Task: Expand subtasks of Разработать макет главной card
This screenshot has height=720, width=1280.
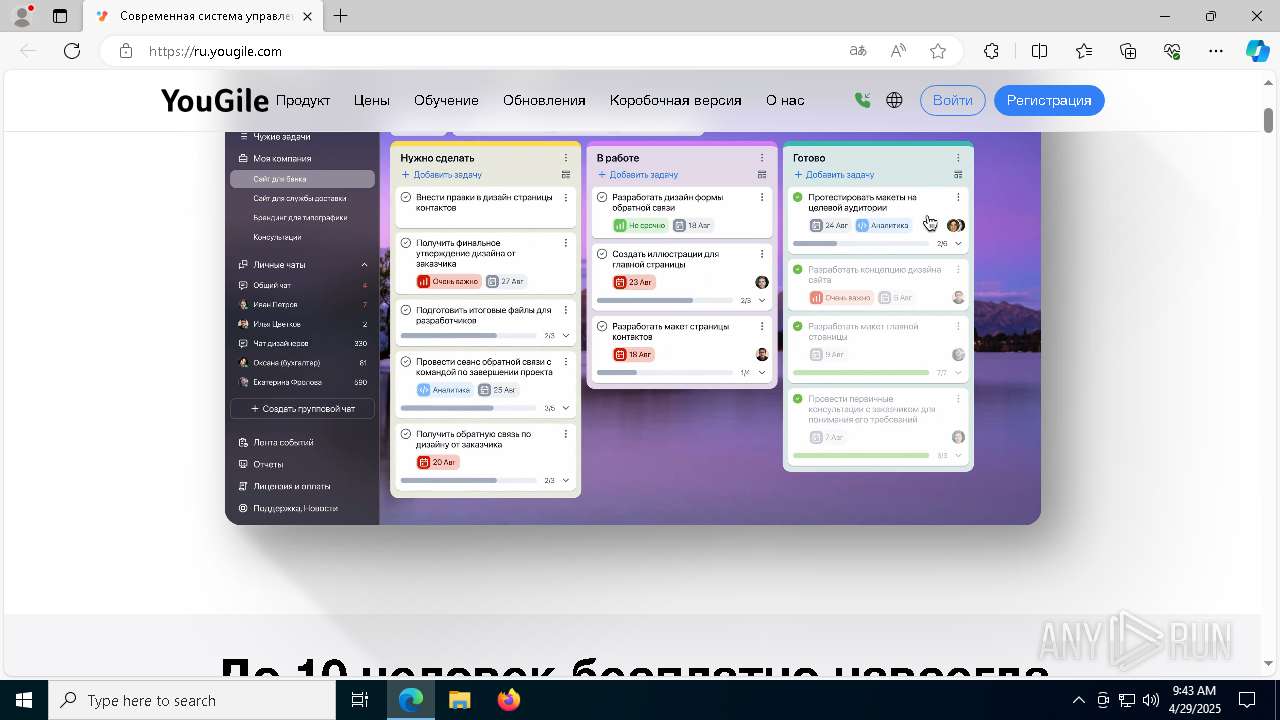Action: [x=958, y=373]
